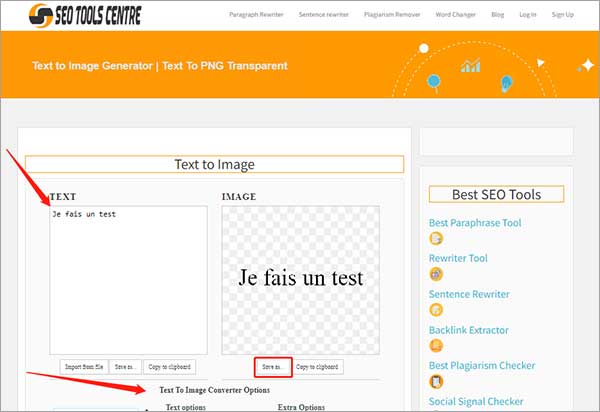Open Paragraph Rewriter from the navigation
This screenshot has height=412, width=600.
coord(256,15)
